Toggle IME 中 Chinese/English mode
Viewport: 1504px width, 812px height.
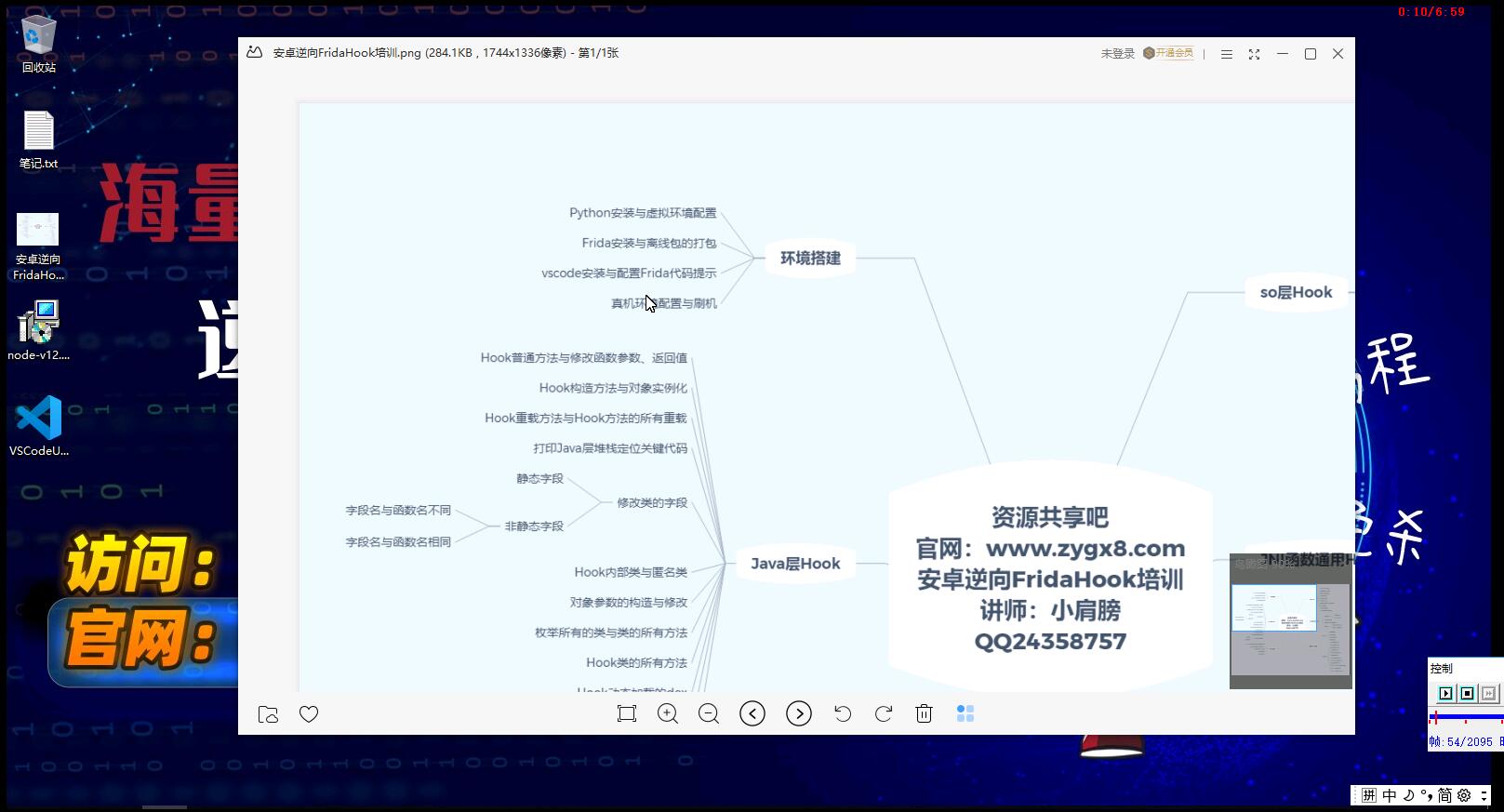(1390, 795)
